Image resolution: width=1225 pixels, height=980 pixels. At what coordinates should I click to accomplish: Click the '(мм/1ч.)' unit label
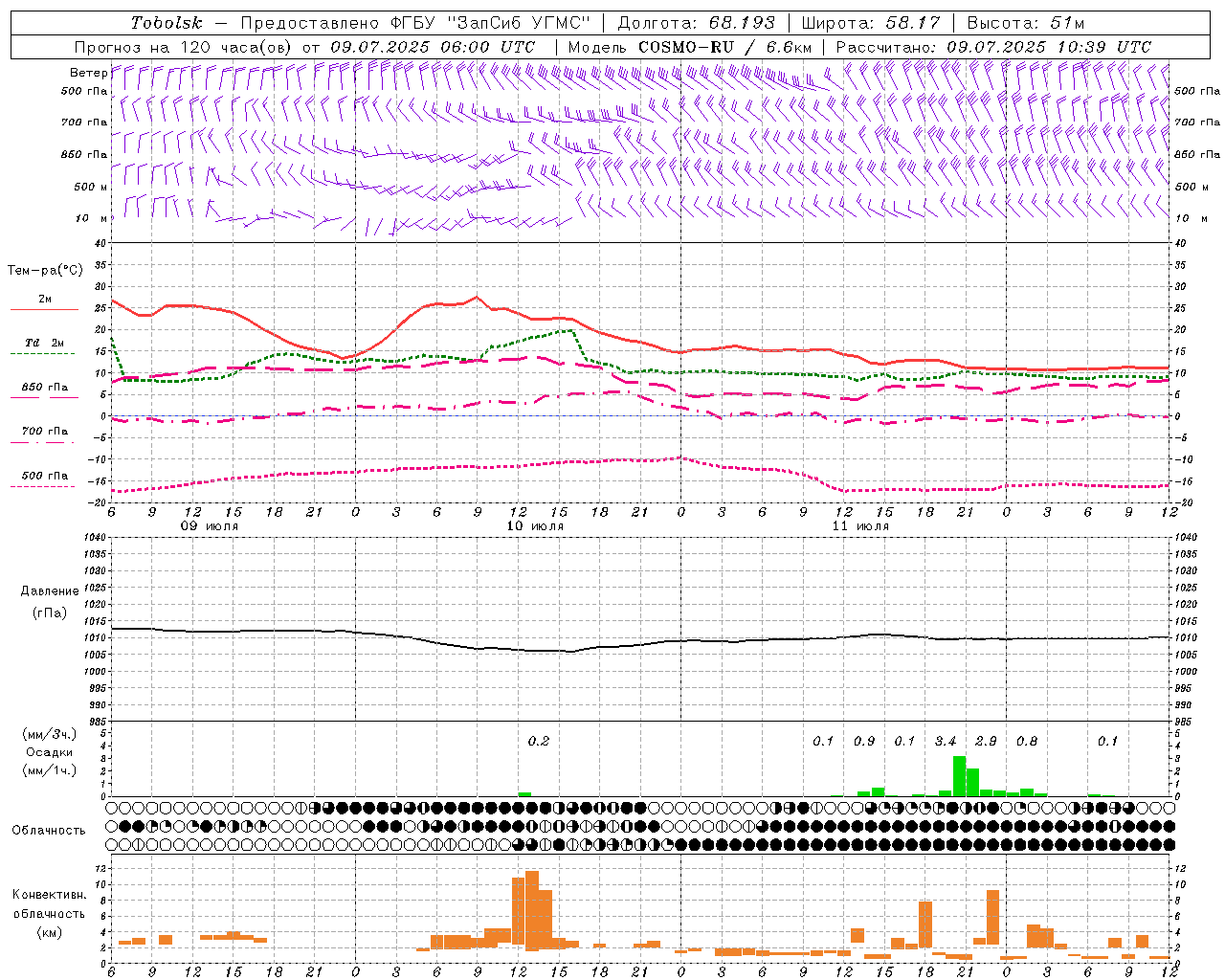tap(49, 770)
